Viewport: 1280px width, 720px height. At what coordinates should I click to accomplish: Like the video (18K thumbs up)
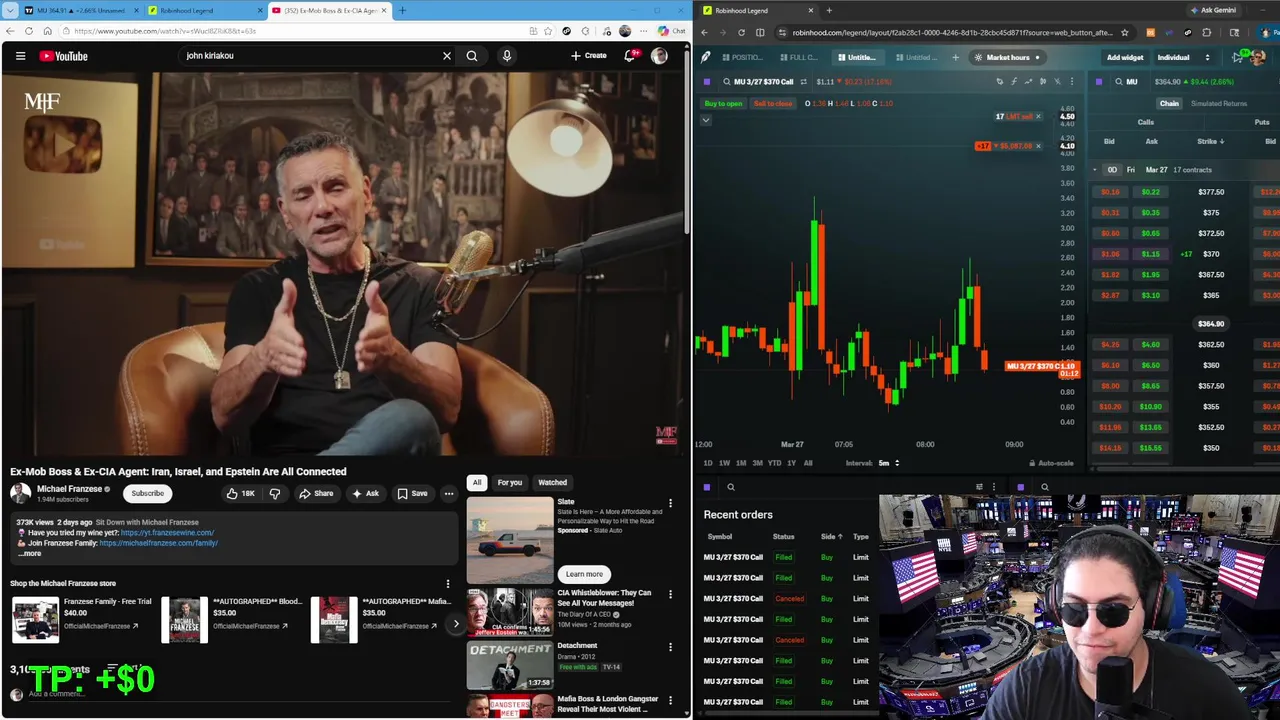240,493
